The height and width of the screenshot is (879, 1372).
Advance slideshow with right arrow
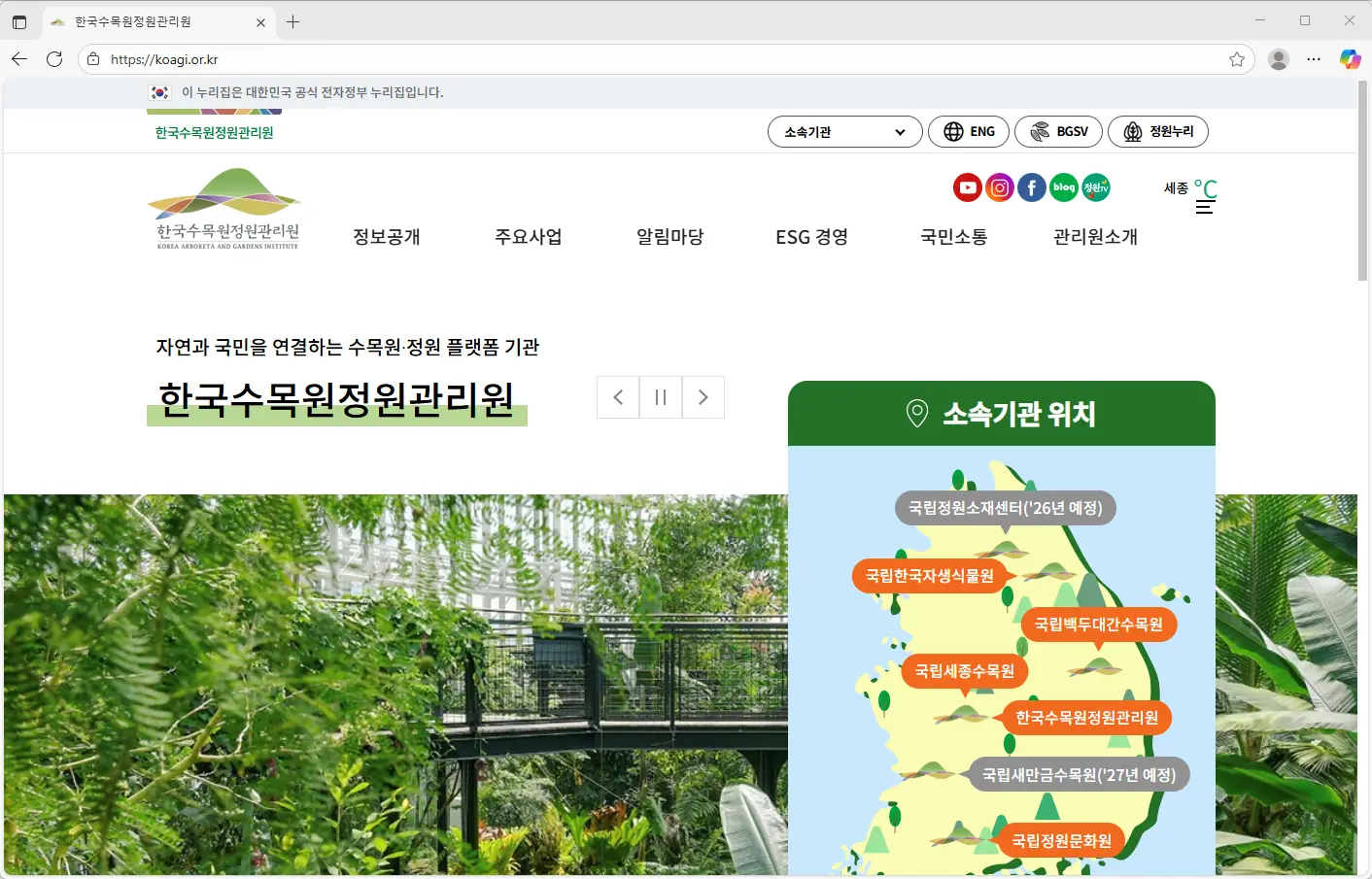[703, 397]
